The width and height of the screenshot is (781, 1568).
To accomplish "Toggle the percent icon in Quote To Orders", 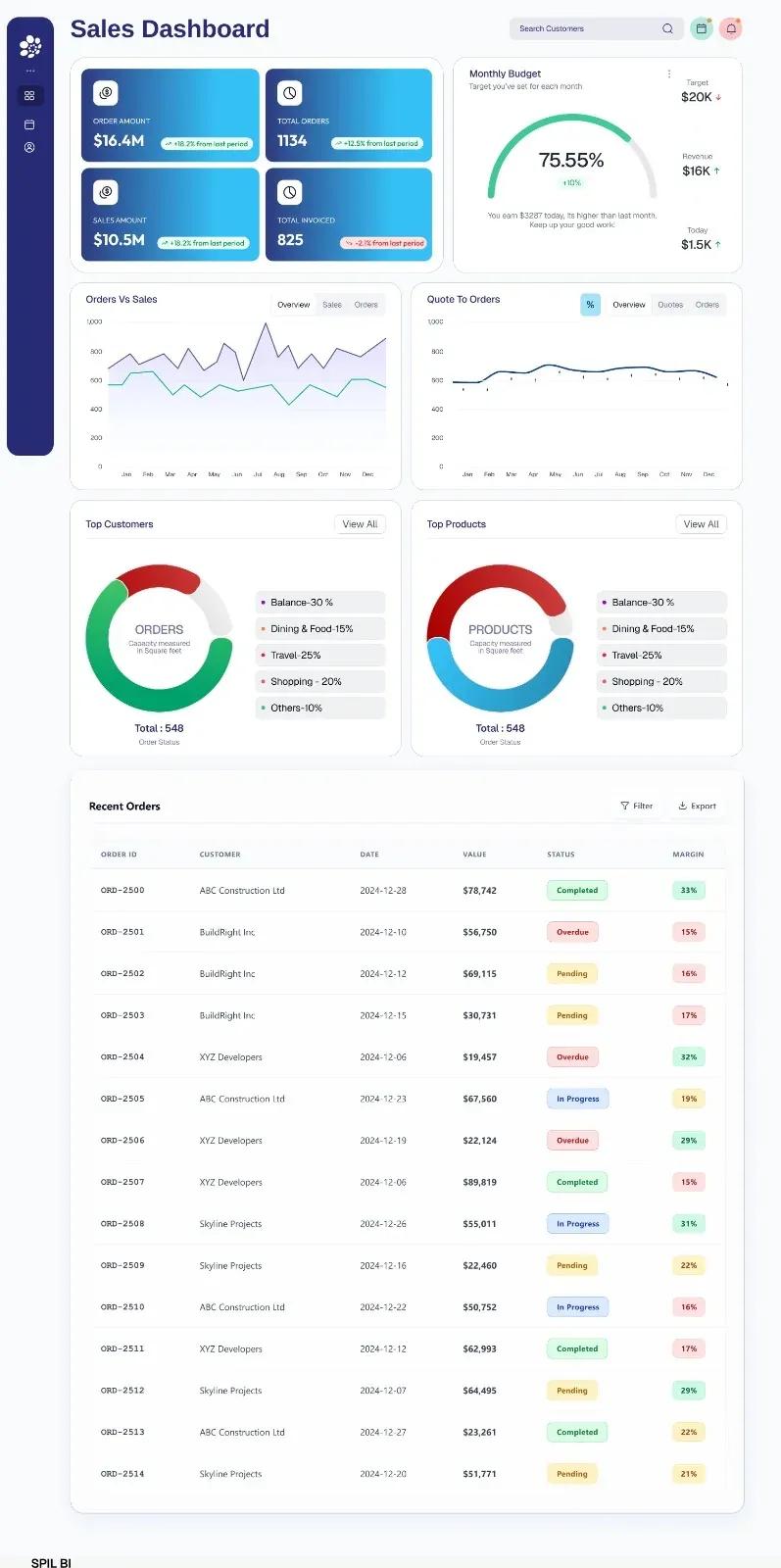I will [590, 305].
